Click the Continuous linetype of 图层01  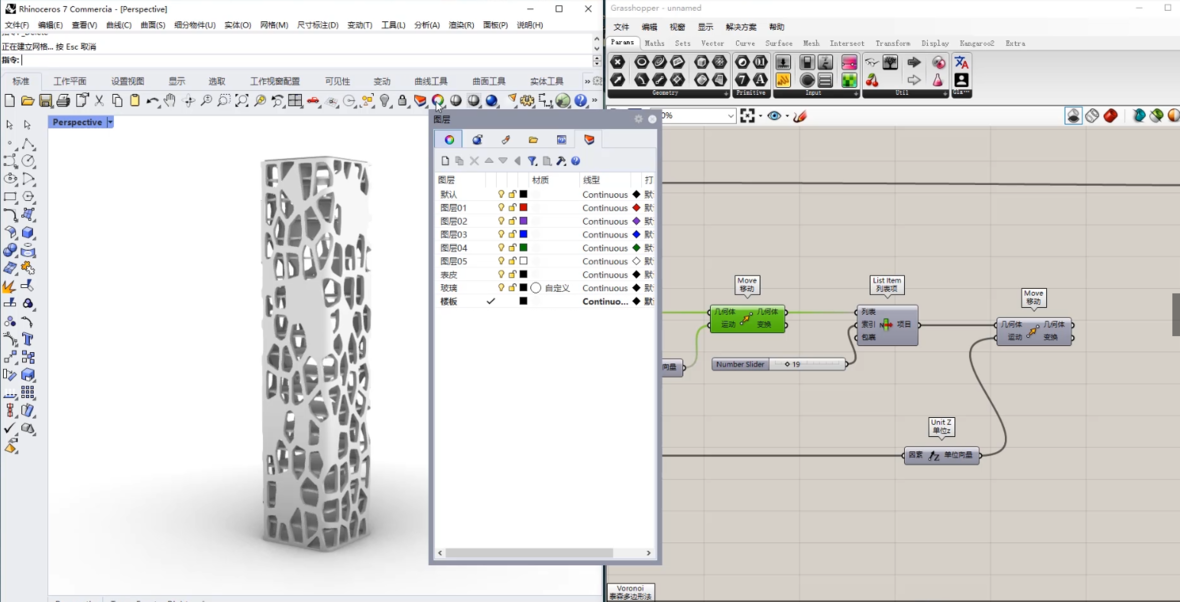tap(604, 208)
